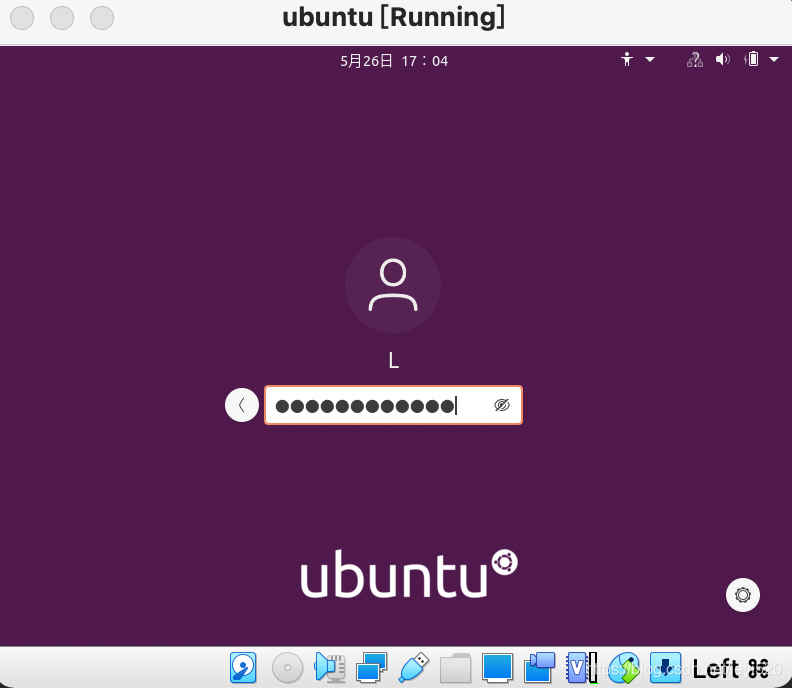This screenshot has width=792, height=688.
Task: Click the user avatar circle
Action: pos(393,285)
